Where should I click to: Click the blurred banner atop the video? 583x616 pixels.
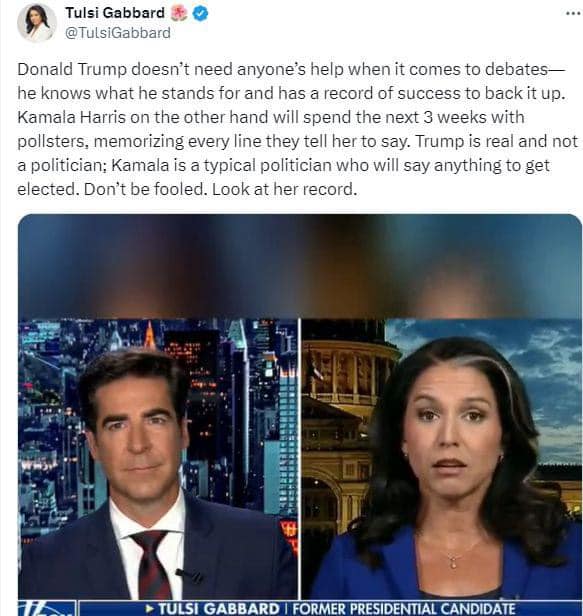300,266
